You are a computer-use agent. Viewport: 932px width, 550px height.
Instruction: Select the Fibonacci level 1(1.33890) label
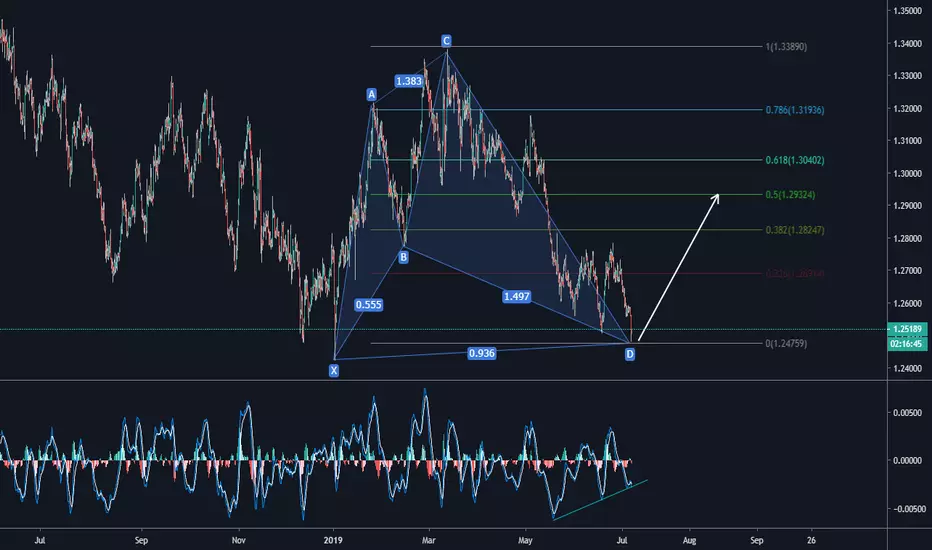click(786, 46)
